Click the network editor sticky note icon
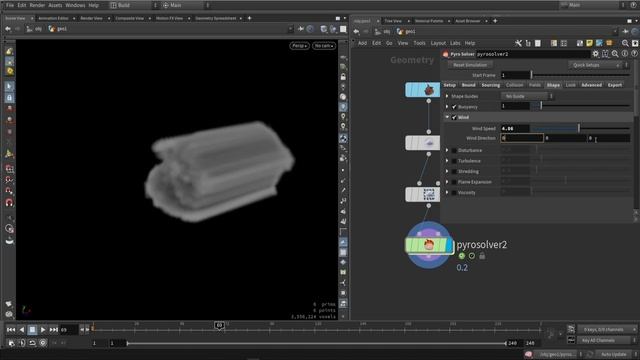The height and width of the screenshot is (360, 640). 589,43
